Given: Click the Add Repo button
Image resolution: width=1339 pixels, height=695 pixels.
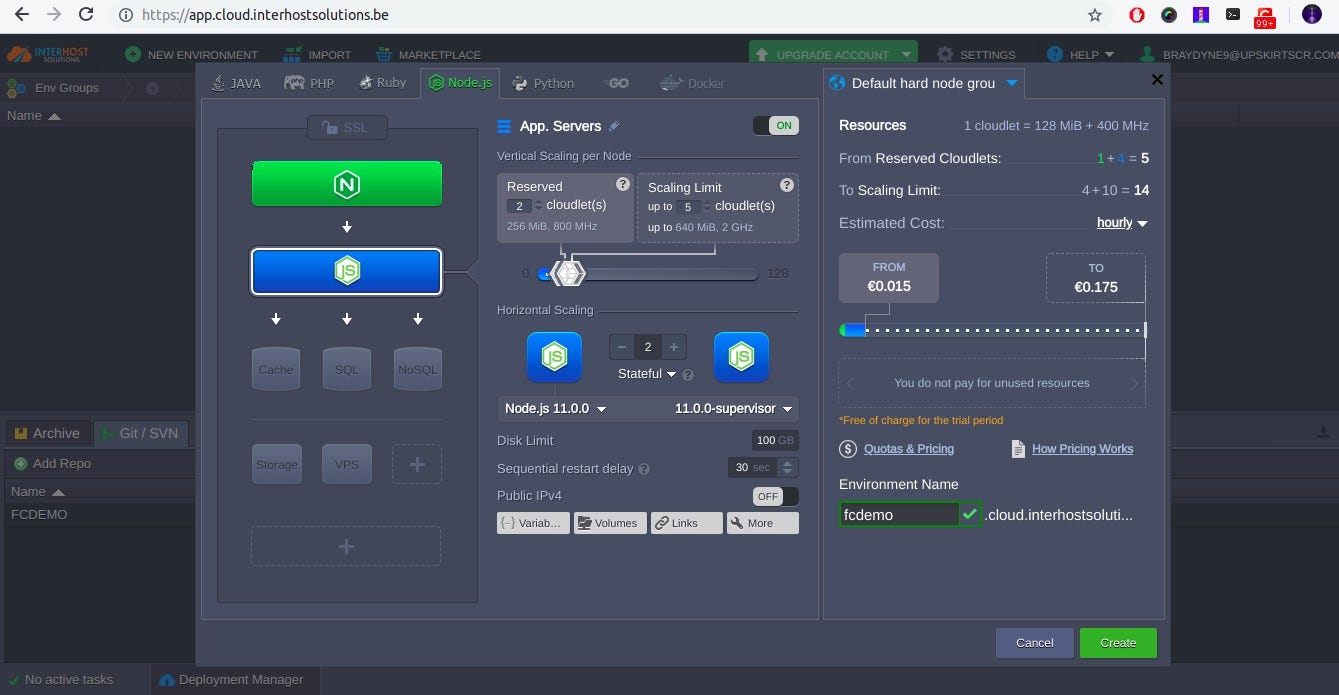Looking at the screenshot, I should (x=53, y=464).
